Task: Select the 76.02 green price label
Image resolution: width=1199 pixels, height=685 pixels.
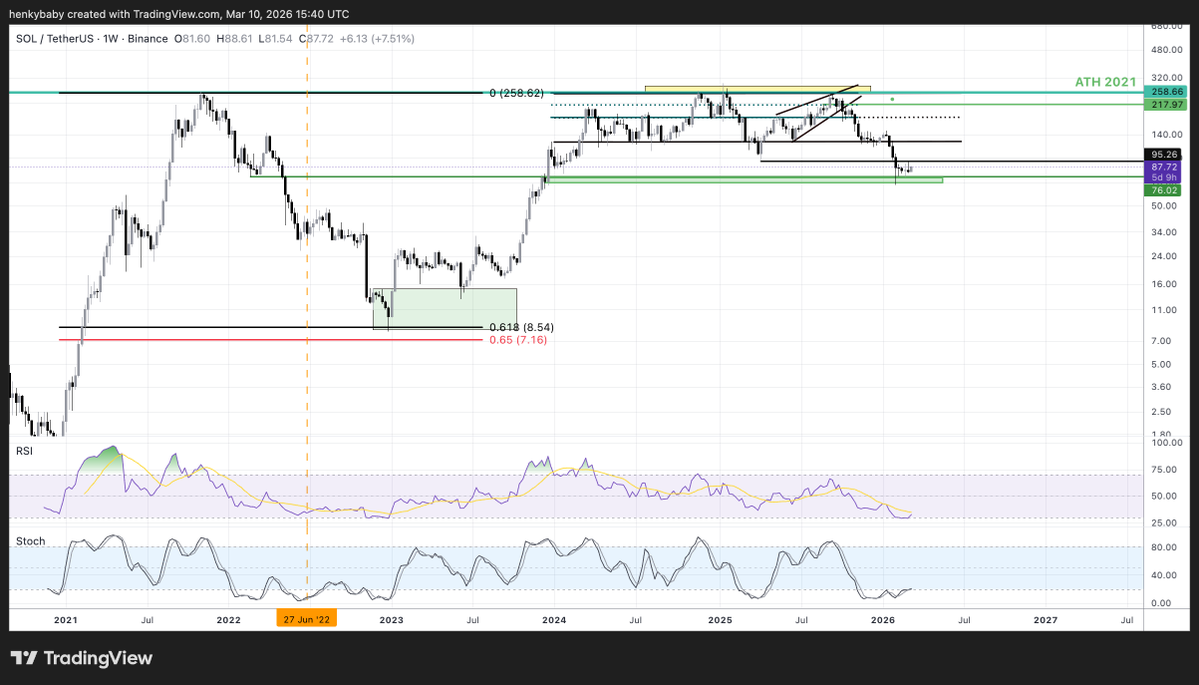Action: click(x=1163, y=190)
